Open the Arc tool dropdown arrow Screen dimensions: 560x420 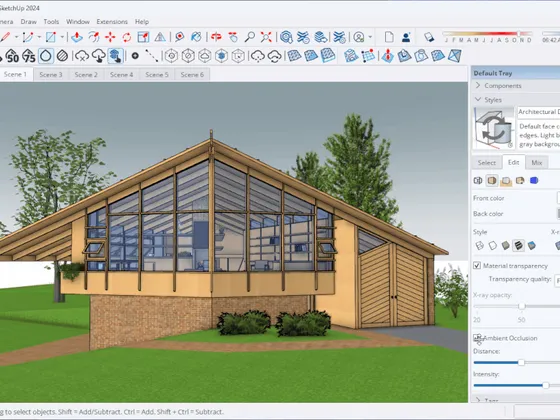(39, 37)
